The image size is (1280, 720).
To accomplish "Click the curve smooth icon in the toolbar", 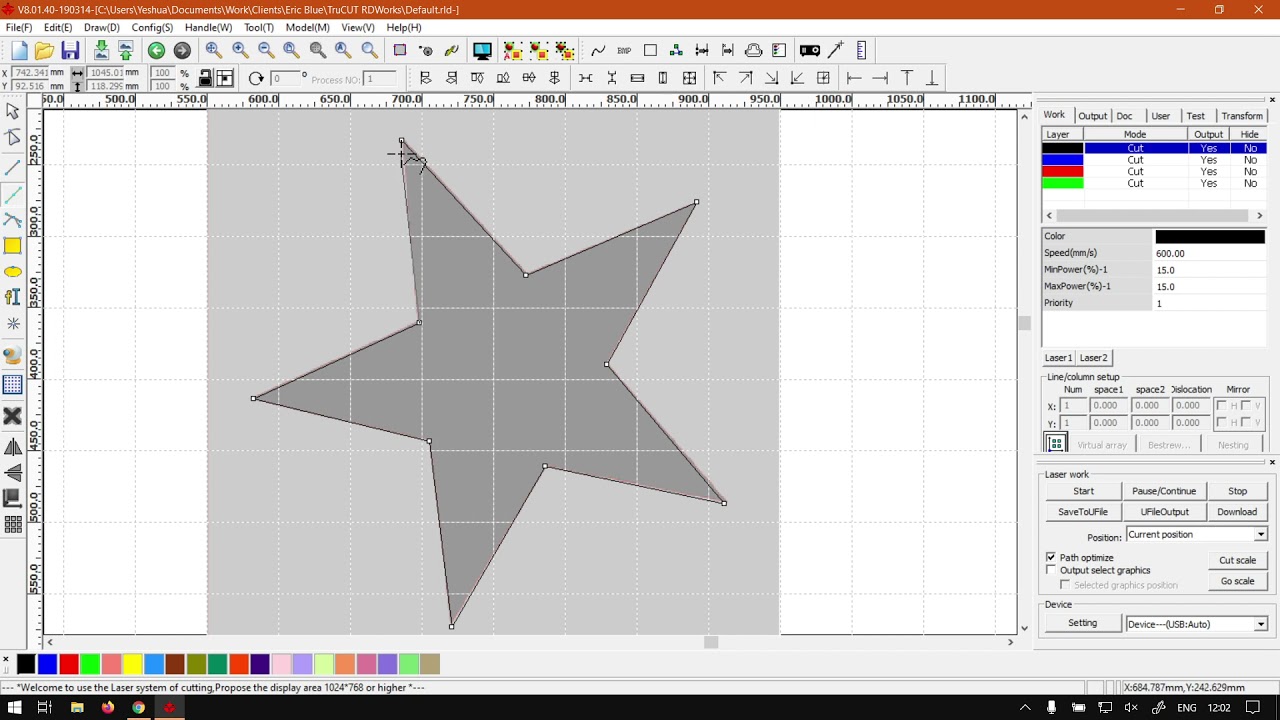I will click(598, 50).
